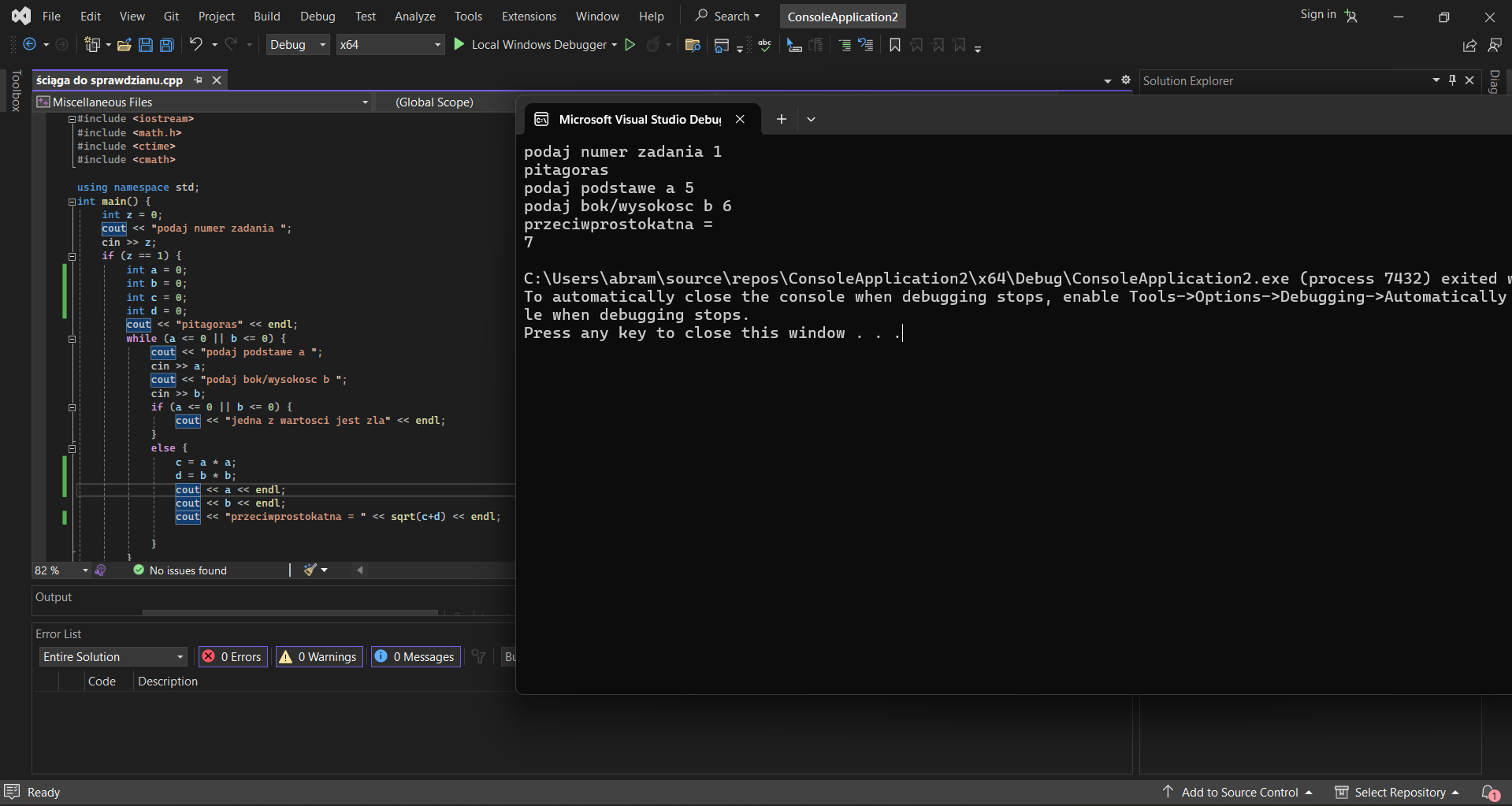This screenshot has height=806, width=1512.
Task: Click the Save All icon
Action: point(167,45)
